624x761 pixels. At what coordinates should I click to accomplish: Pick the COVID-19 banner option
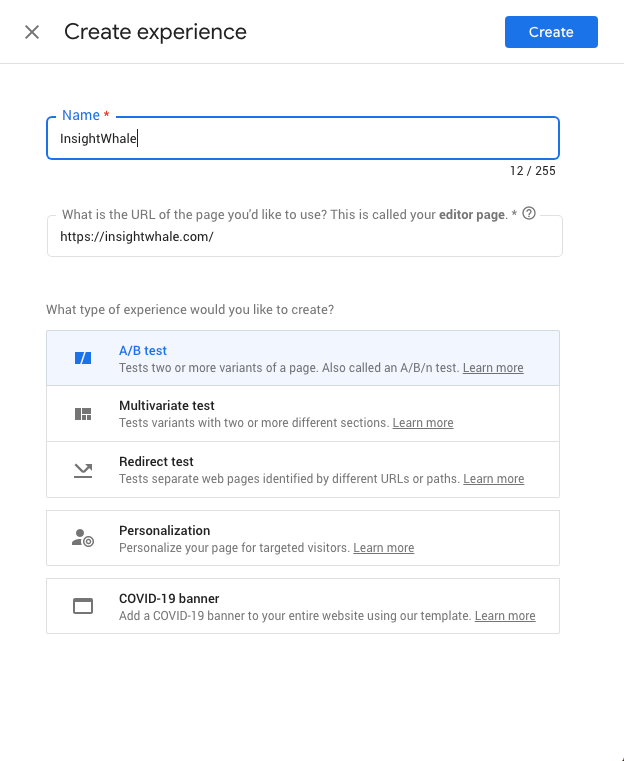303,606
